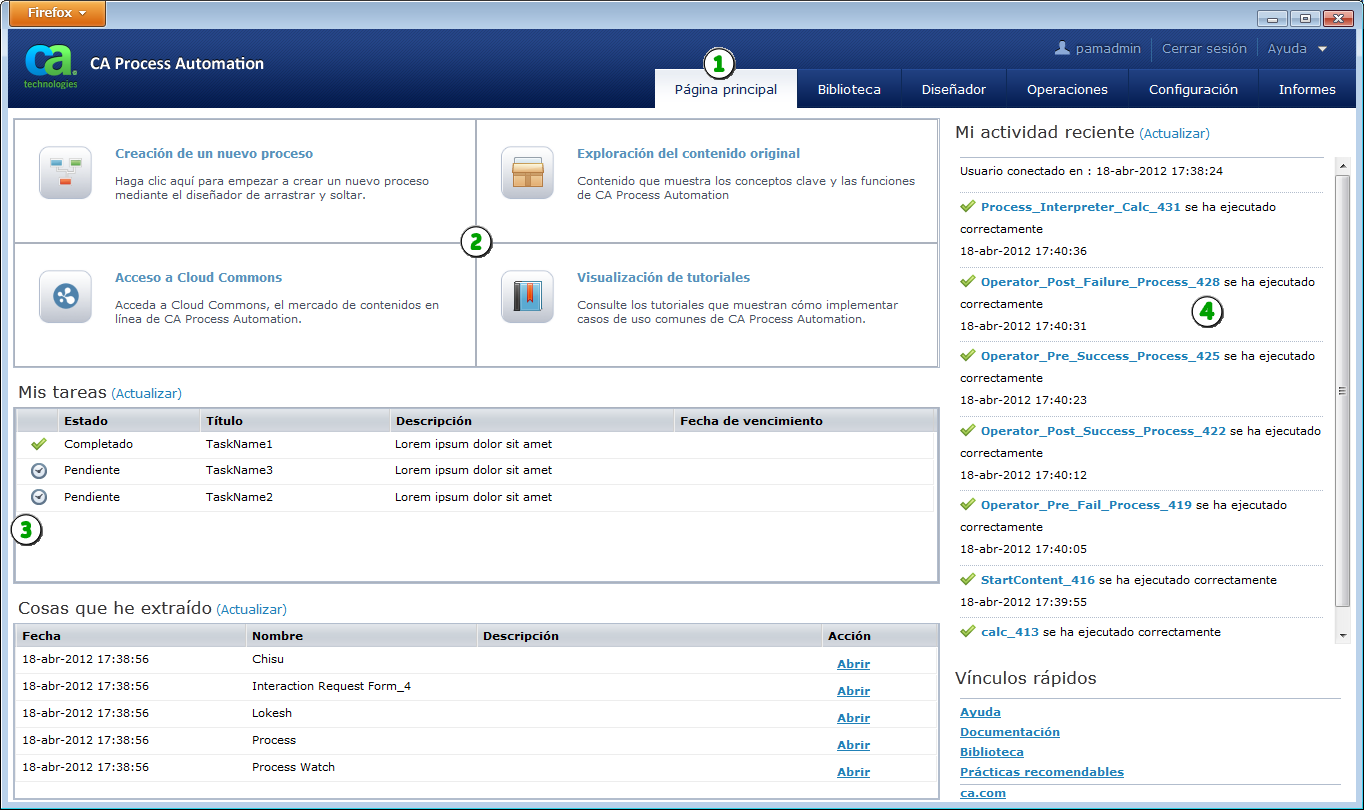
Task: Open the Ayuda dropdown menu
Action: 1297,48
